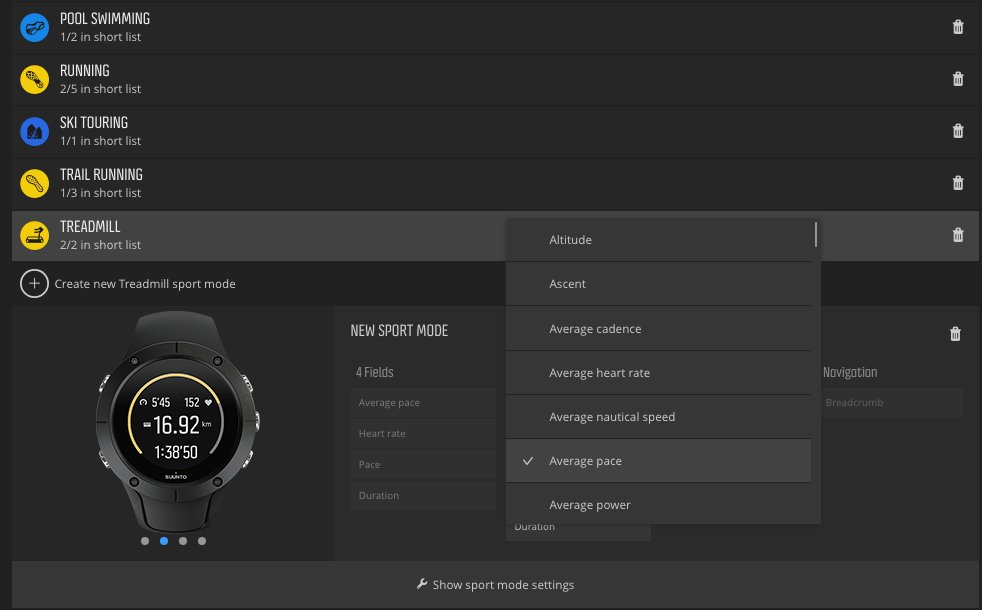Viewport: 982px width, 610px height.
Task: Show the fourth watch display page dot
Action: coord(202,541)
